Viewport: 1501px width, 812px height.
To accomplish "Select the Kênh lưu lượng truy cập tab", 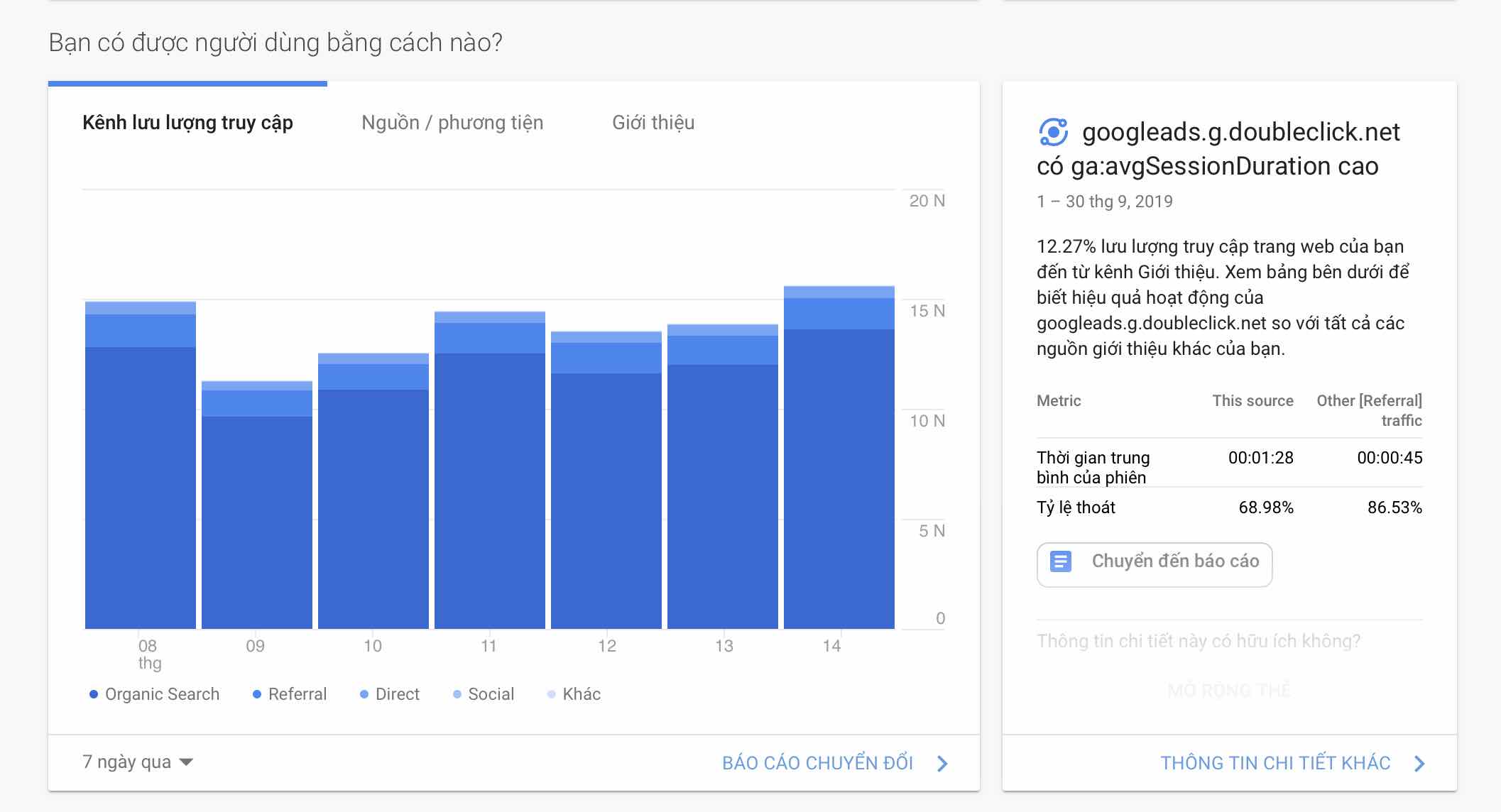I will pyautogui.click(x=187, y=123).
